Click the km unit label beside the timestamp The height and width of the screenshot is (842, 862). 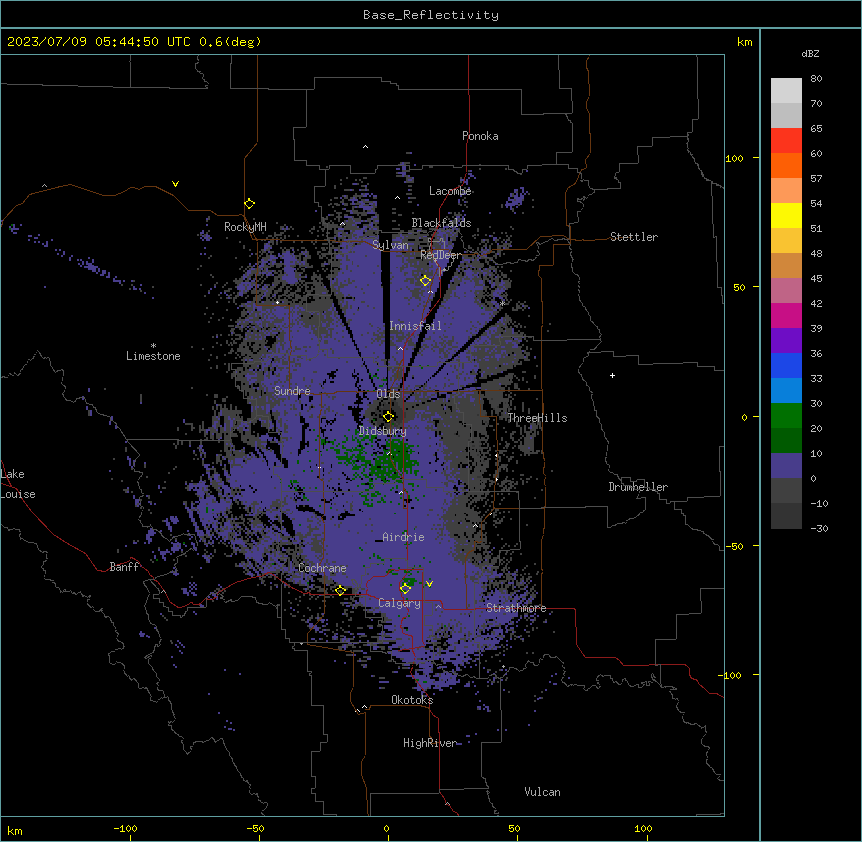744,42
